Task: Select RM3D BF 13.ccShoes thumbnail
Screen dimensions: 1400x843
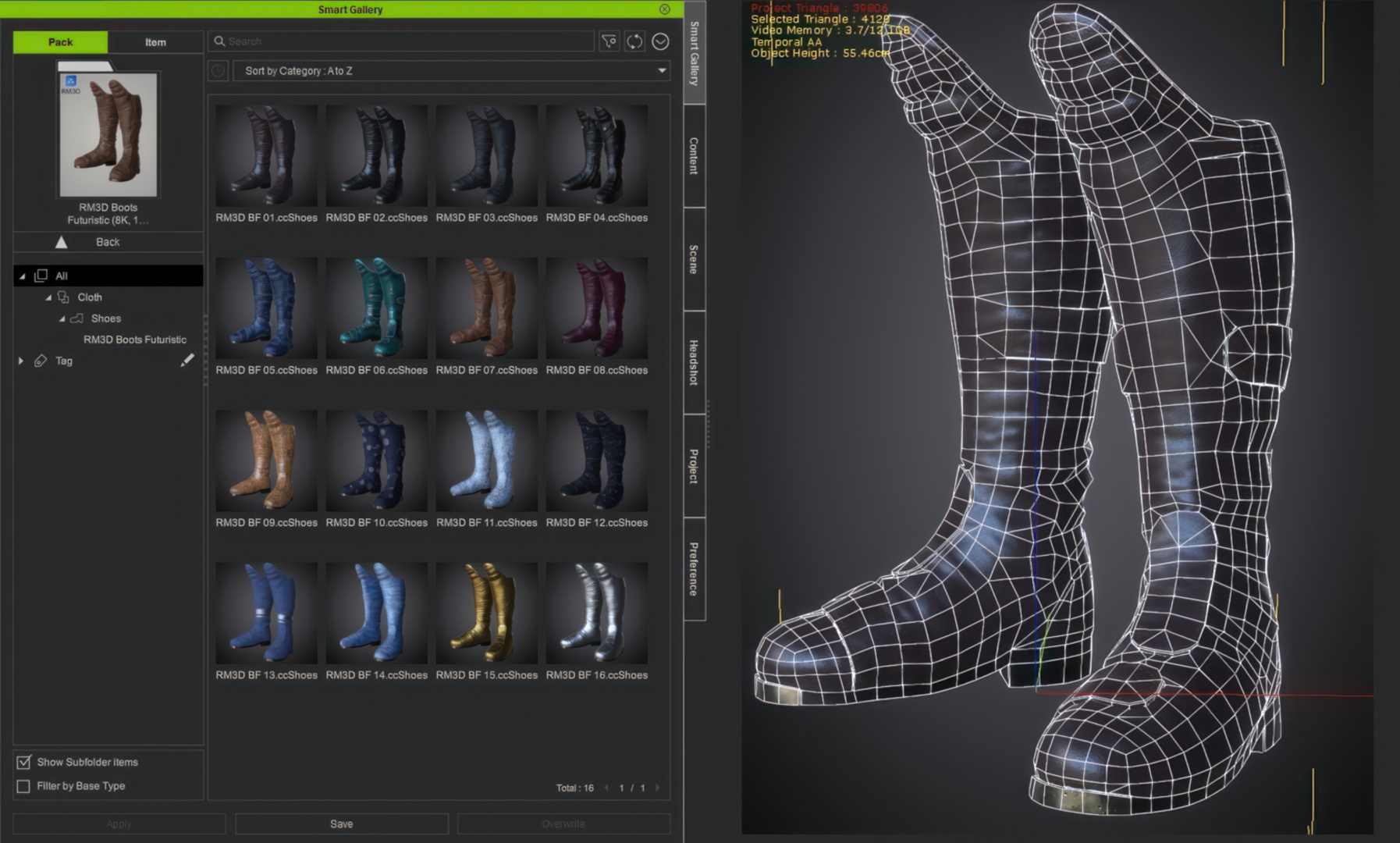Action: pyautogui.click(x=266, y=613)
